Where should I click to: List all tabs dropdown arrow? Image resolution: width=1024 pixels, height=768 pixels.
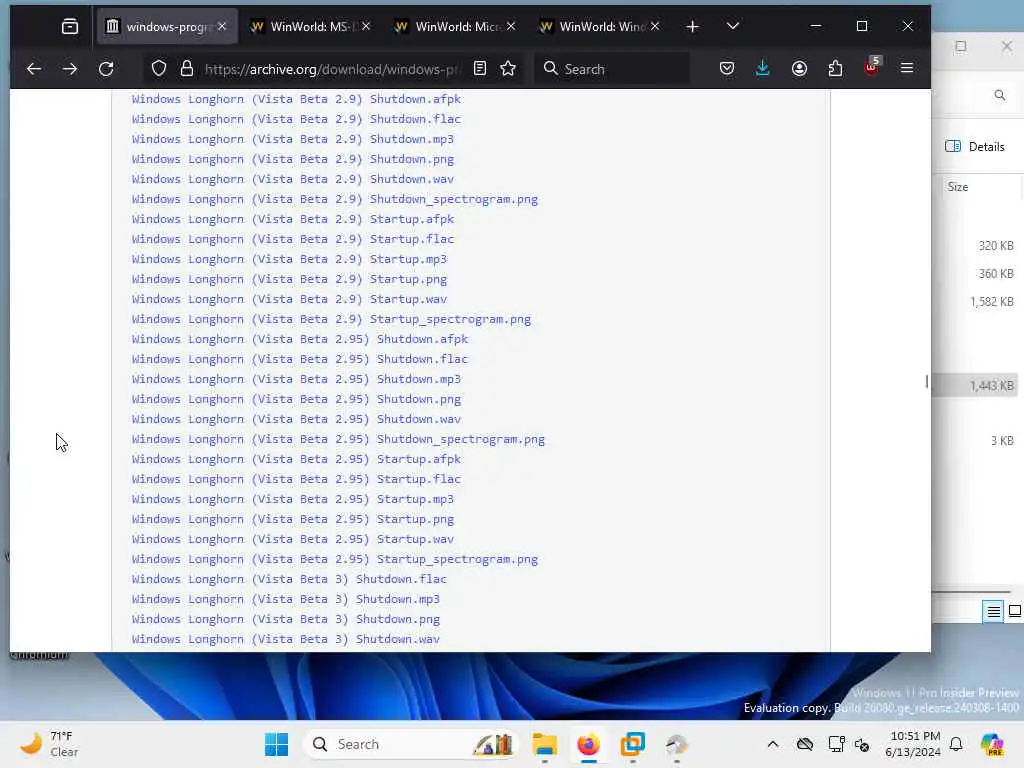(733, 26)
